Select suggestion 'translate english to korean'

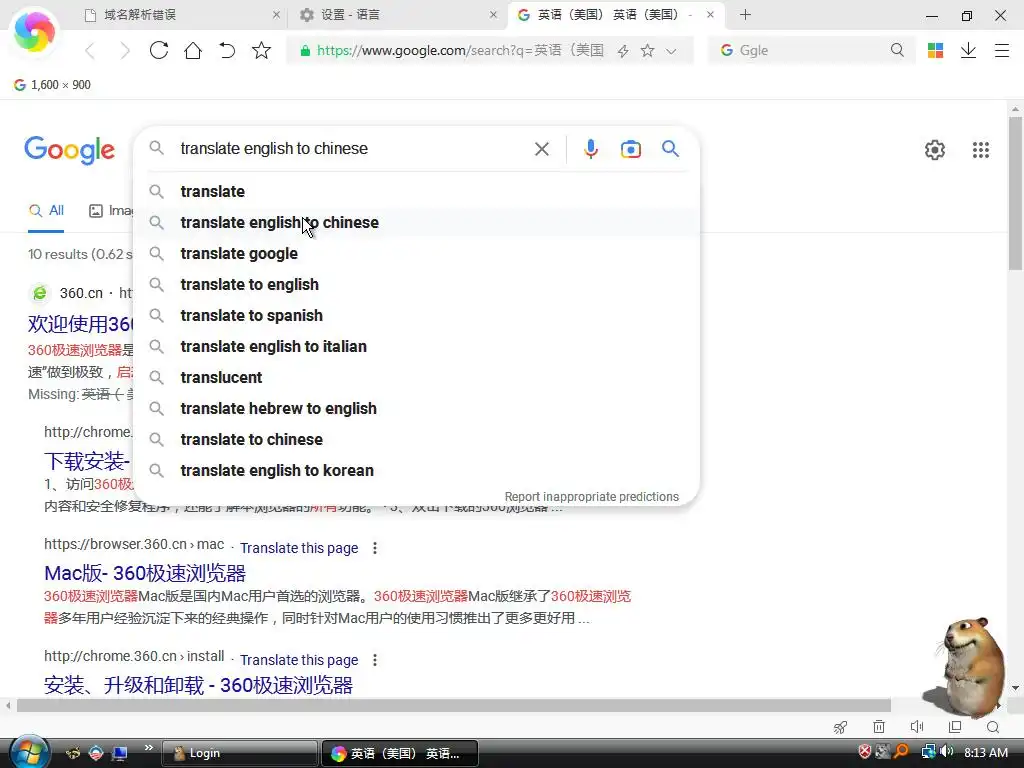(417, 471)
